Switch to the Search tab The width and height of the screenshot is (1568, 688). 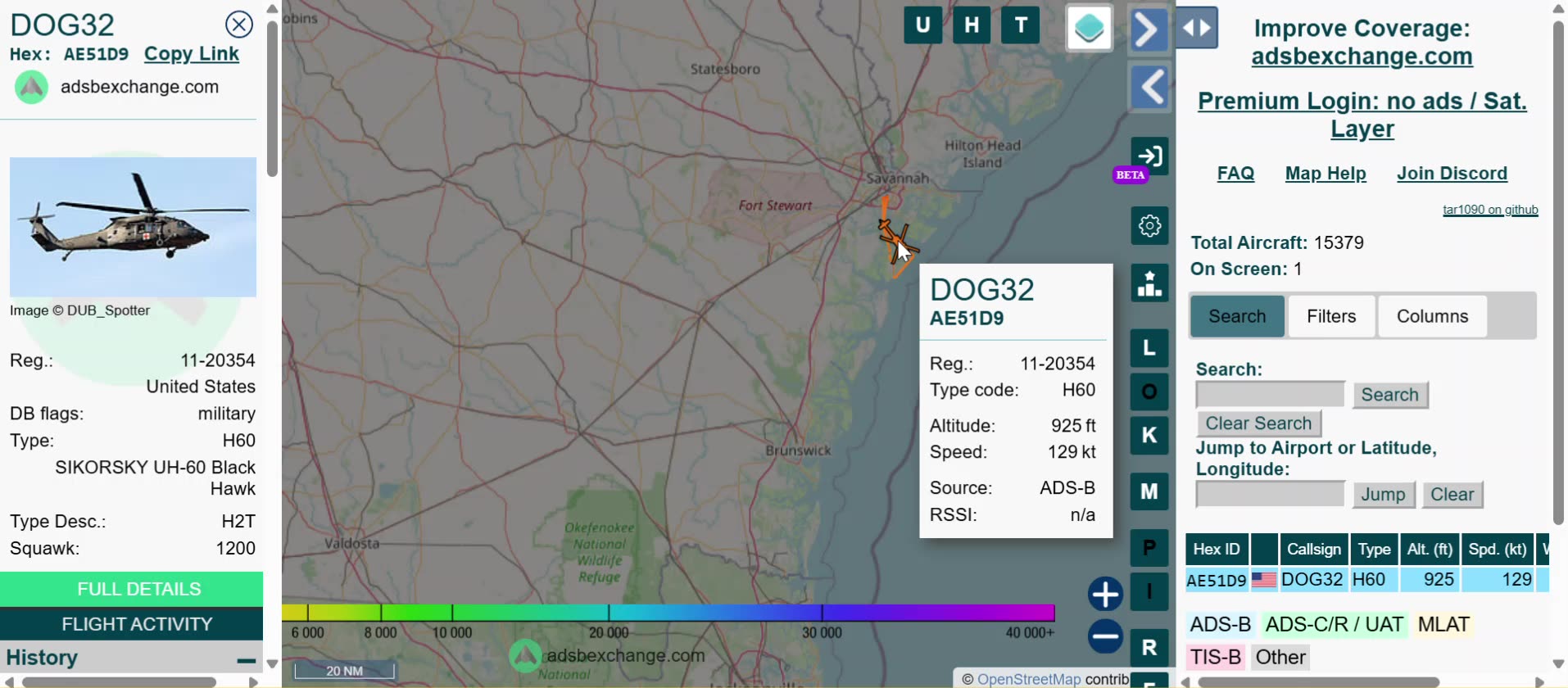pos(1237,316)
